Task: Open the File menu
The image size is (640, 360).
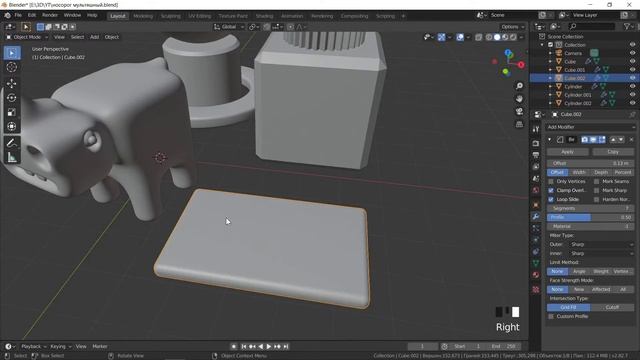Action: click(x=18, y=15)
